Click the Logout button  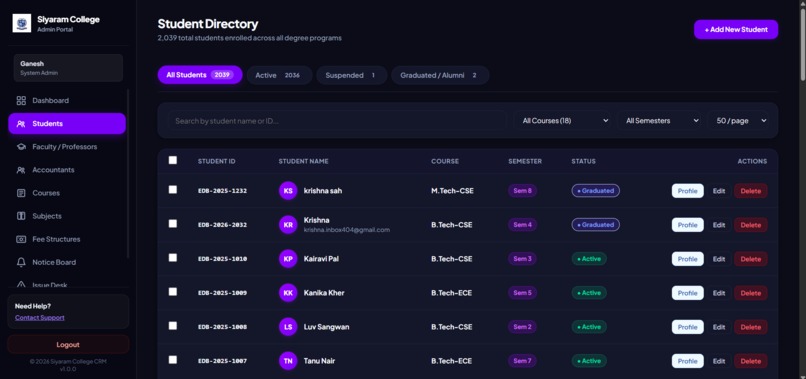coord(68,345)
